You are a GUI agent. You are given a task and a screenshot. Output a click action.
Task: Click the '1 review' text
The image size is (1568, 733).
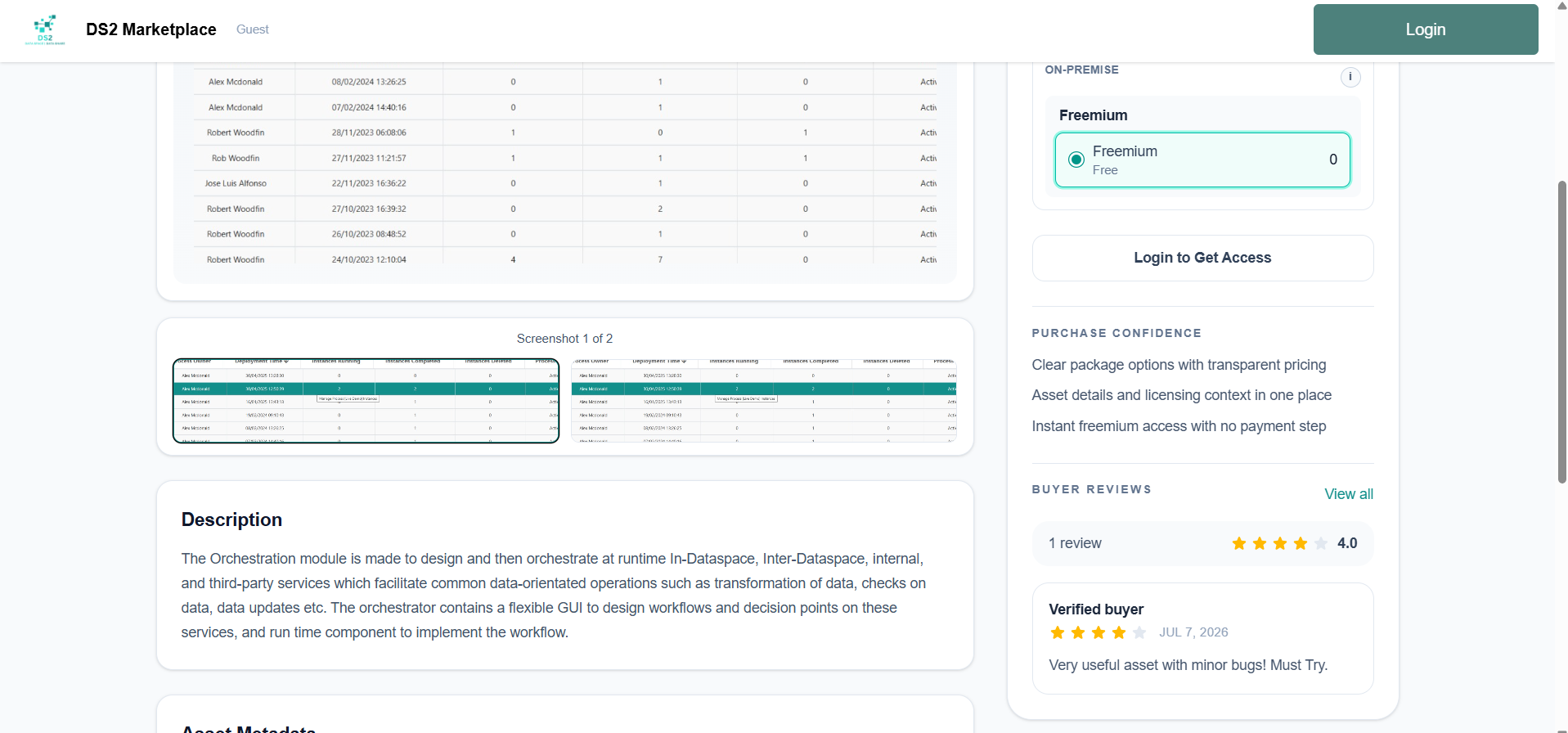1075,543
